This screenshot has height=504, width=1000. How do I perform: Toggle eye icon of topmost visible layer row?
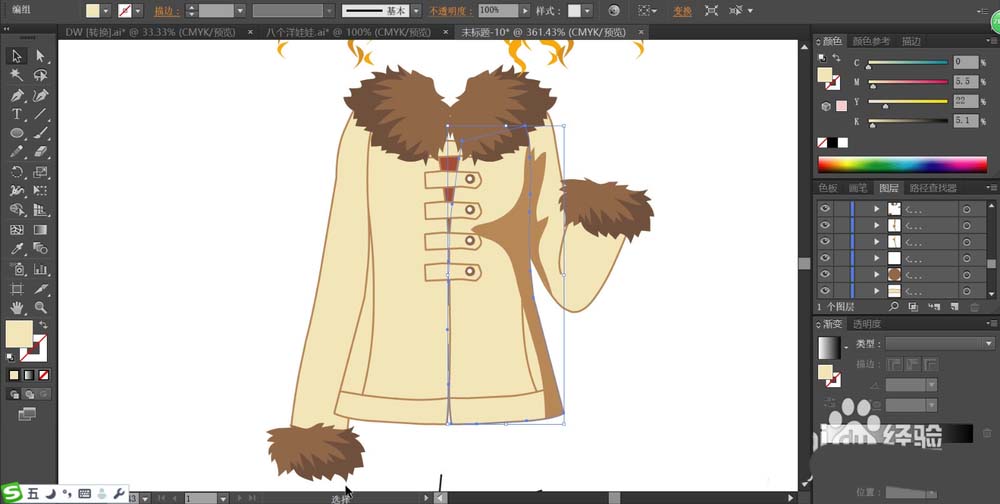825,209
